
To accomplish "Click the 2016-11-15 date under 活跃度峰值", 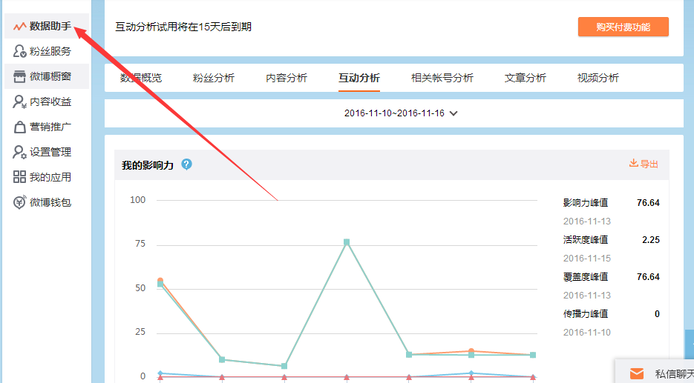I will pos(587,258).
